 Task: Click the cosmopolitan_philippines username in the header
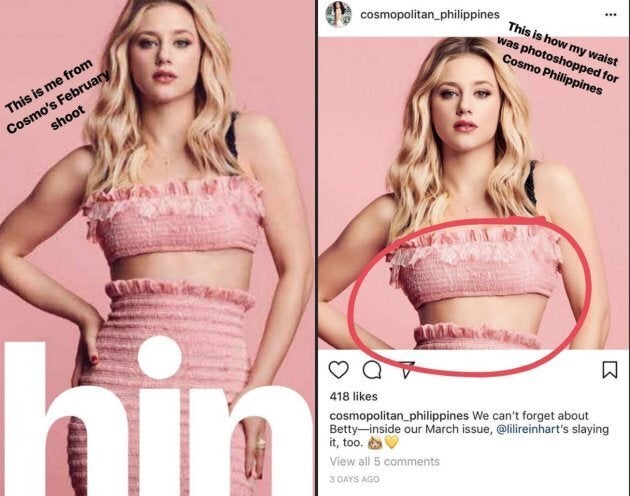tap(430, 14)
